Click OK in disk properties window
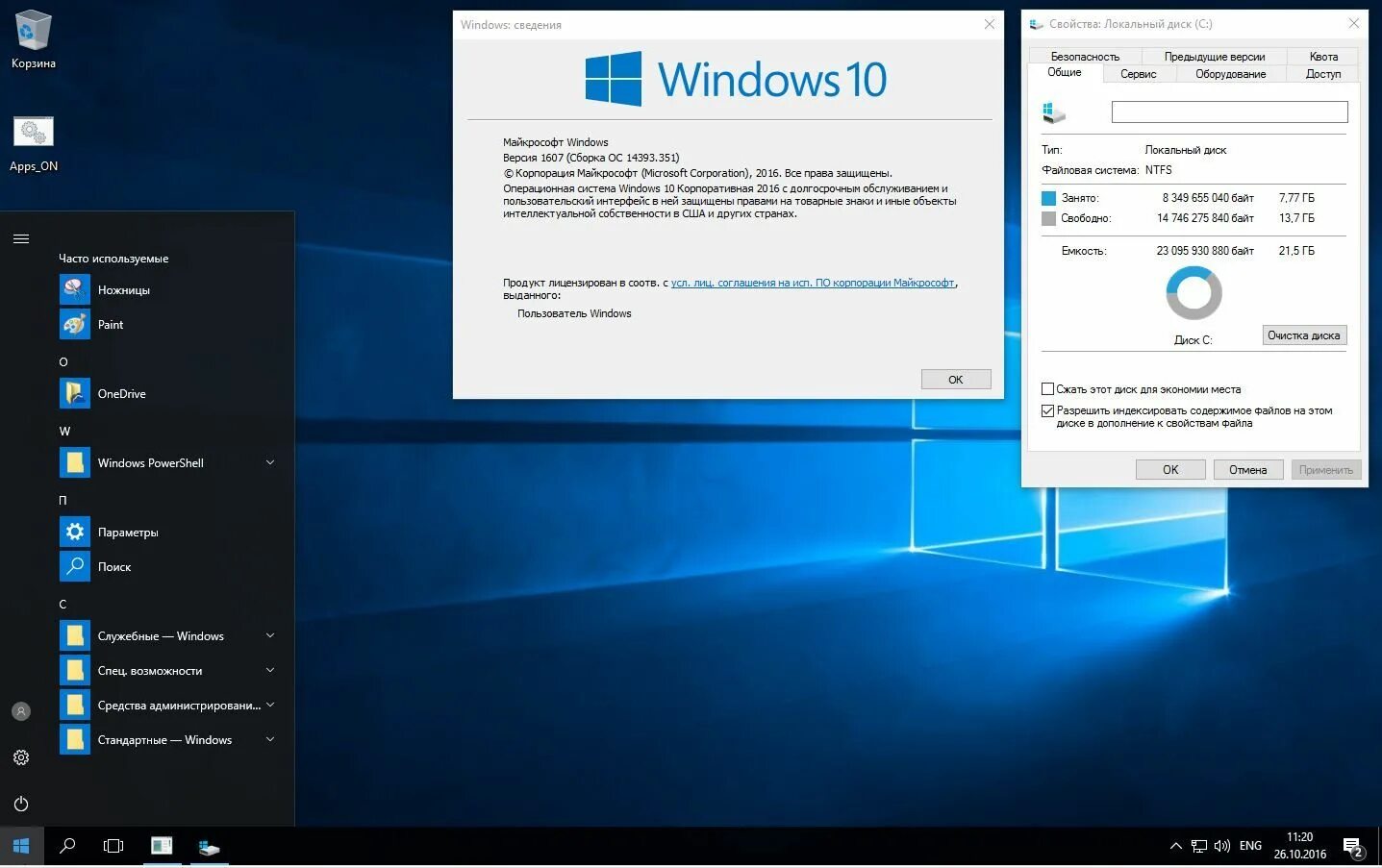1382x868 pixels. click(x=1170, y=470)
